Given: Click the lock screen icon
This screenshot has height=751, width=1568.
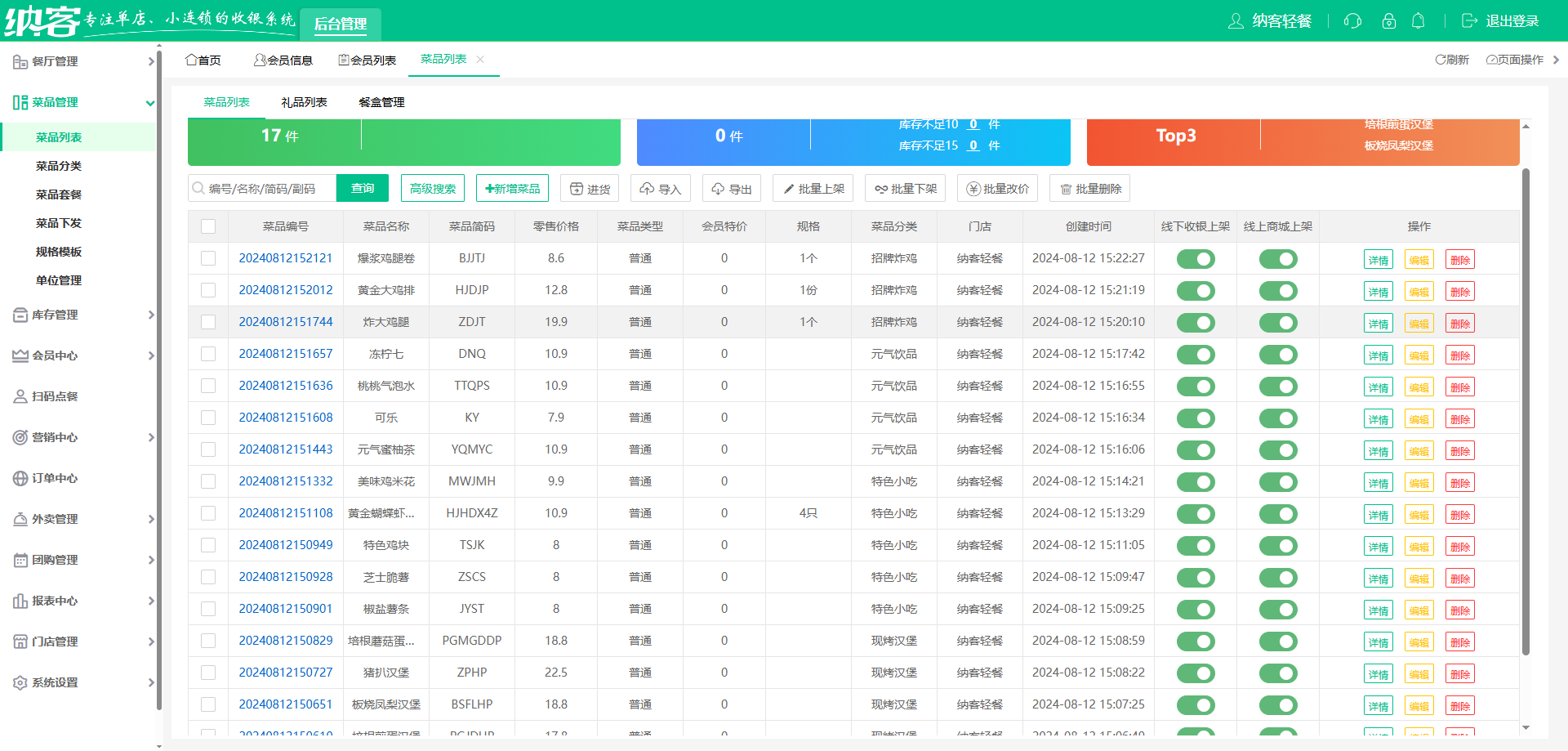Looking at the screenshot, I should pos(1388,21).
